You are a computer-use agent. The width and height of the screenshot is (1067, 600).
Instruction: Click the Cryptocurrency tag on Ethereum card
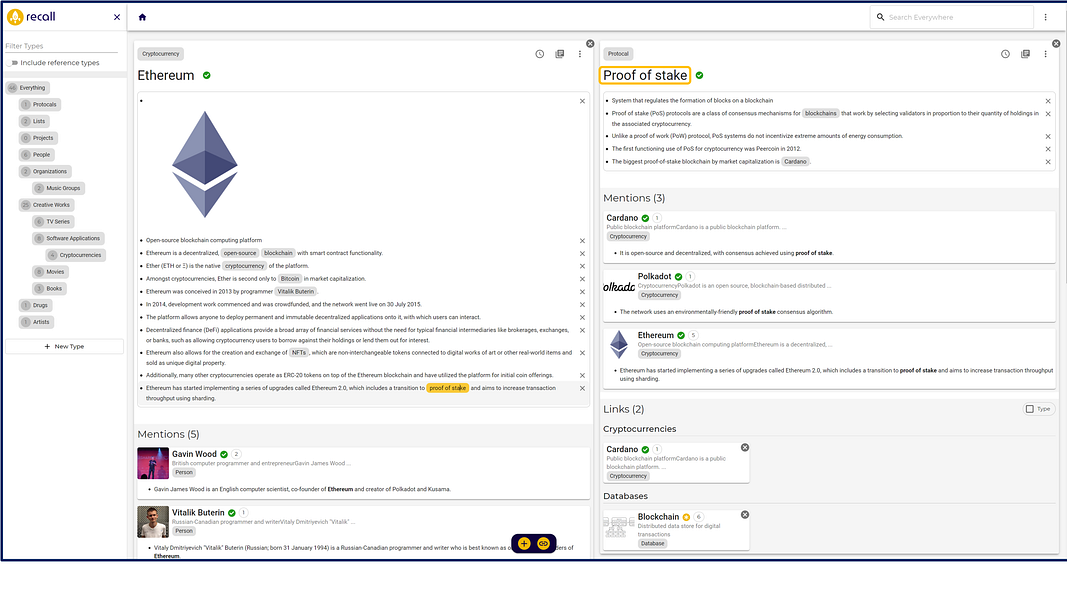tap(161, 54)
